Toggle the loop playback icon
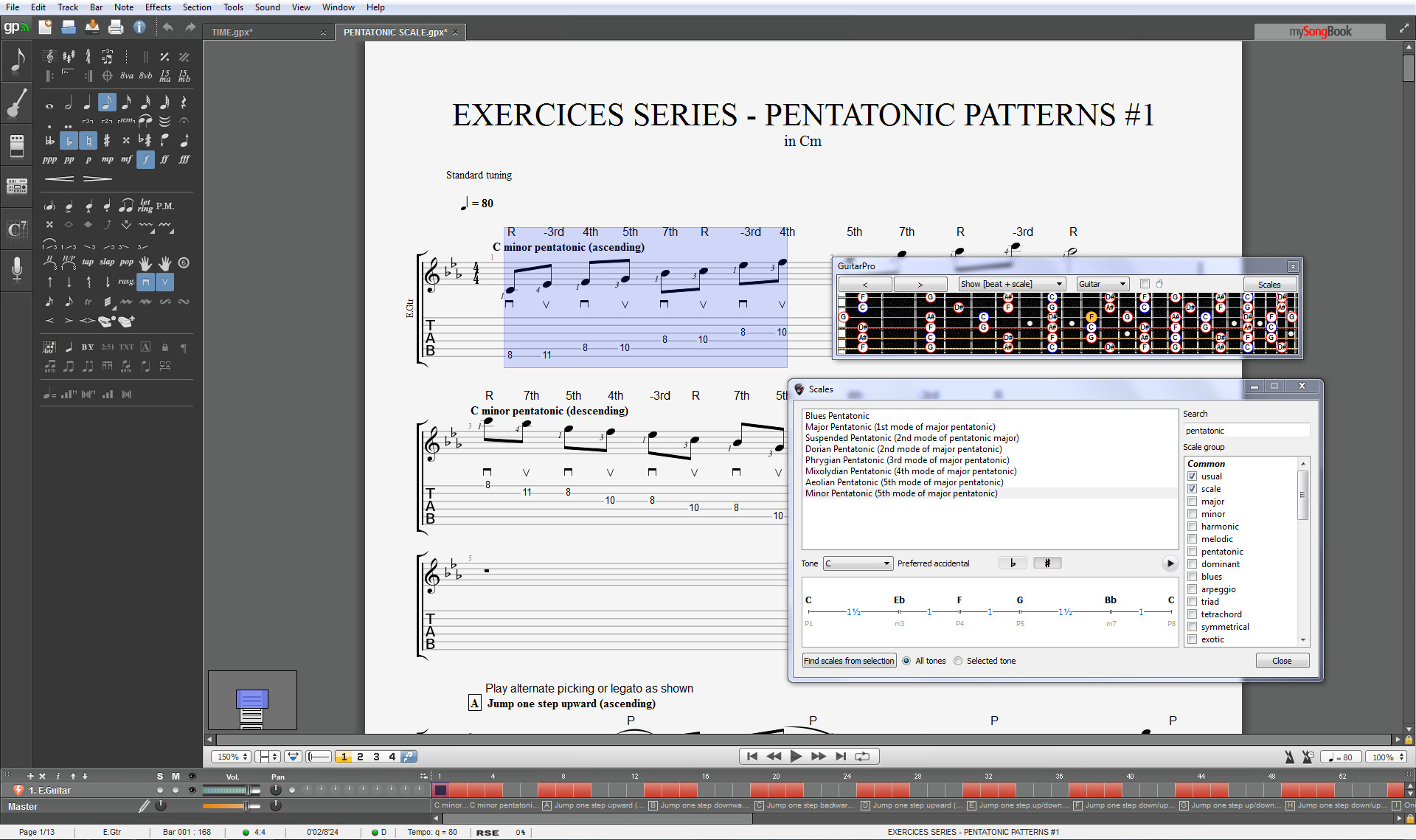This screenshot has width=1416, height=840. point(861,756)
